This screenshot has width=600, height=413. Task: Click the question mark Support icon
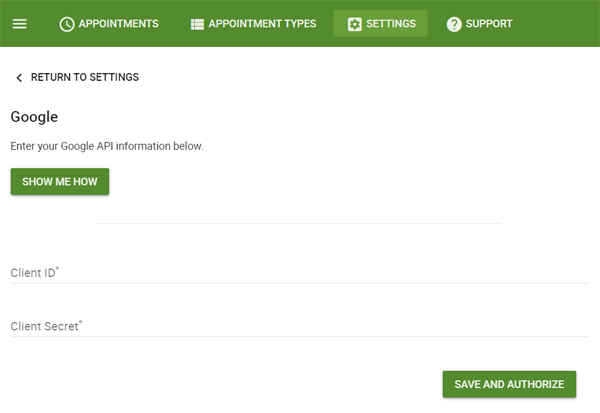coord(454,24)
